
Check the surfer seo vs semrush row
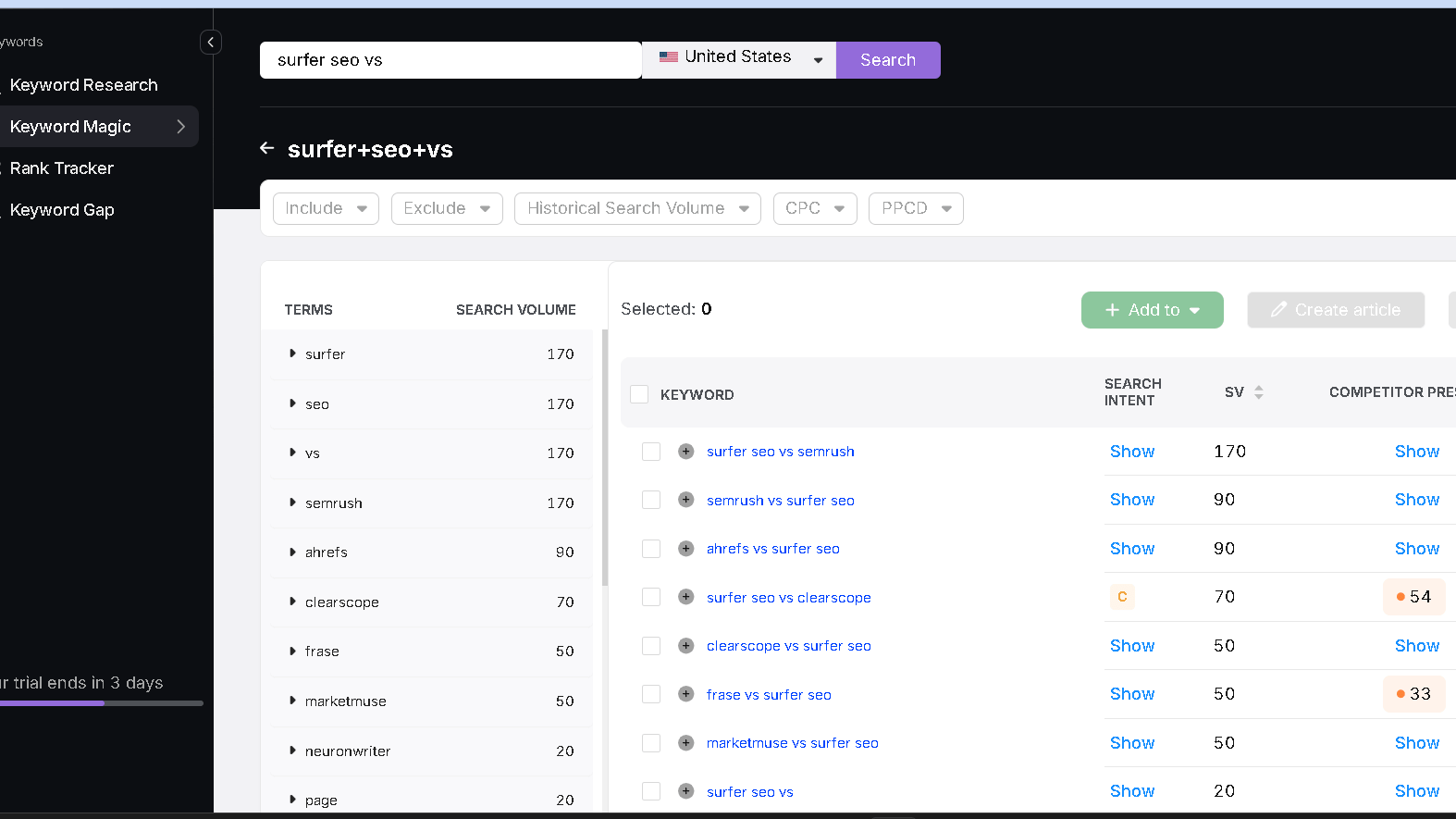(x=651, y=451)
